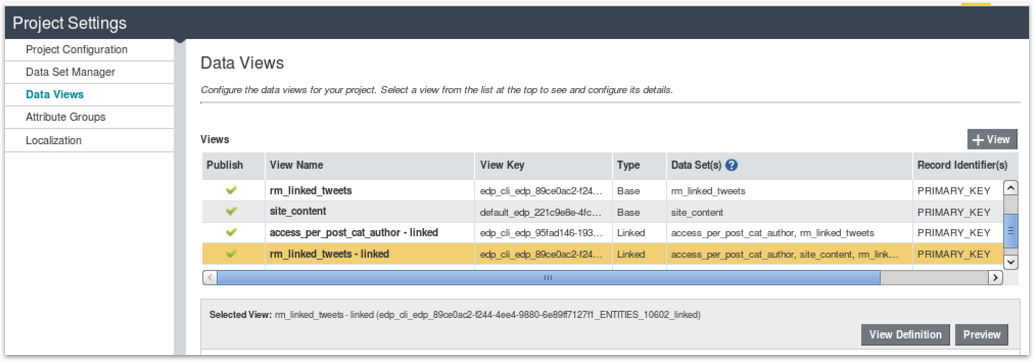This screenshot has height=362, width=1034.
Task: Select rm_linked_tweets - linked view name
Action: pos(329,254)
